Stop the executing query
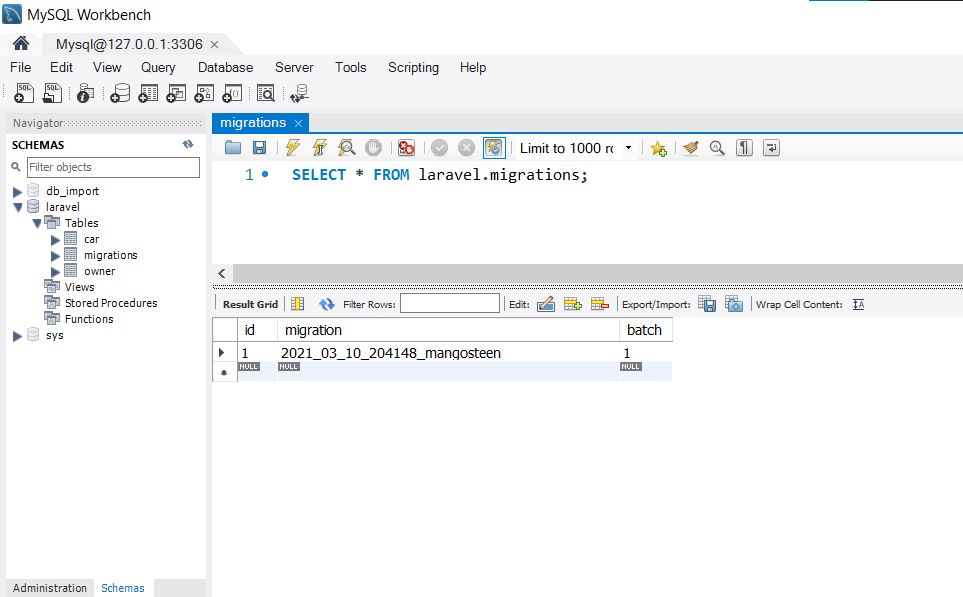Viewport: 963px width, 597px height. (373, 147)
